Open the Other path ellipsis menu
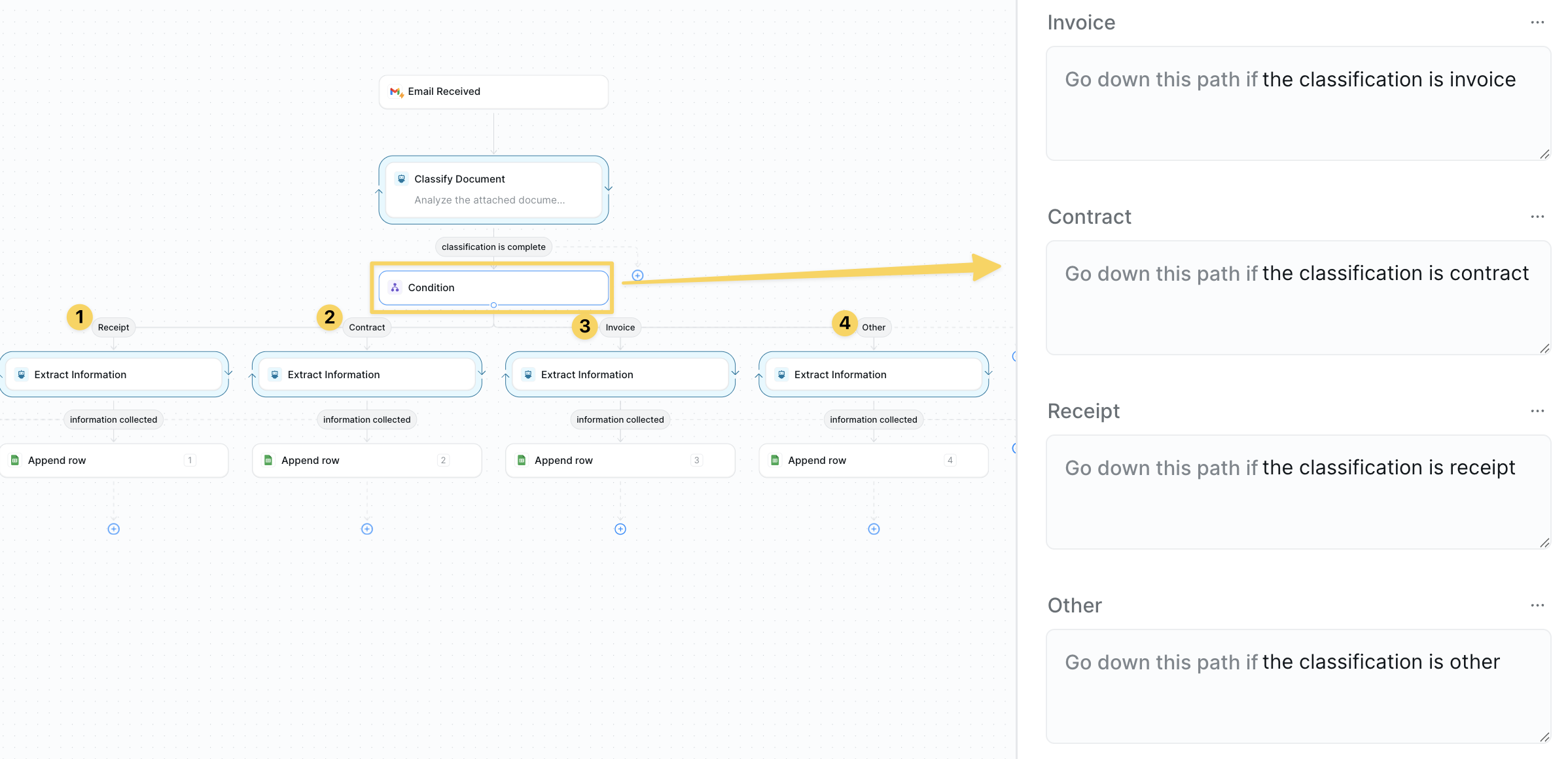The height and width of the screenshot is (759, 1568). [1537, 605]
